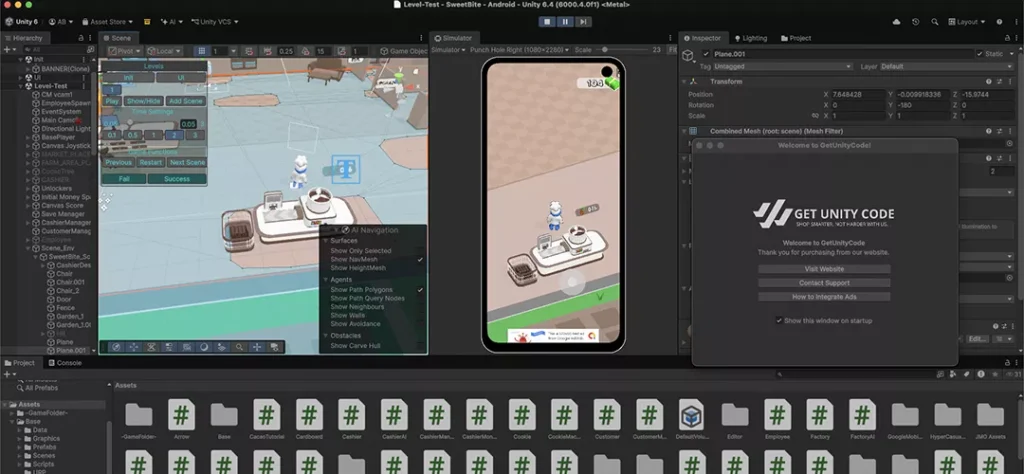This screenshot has height=474, width=1024.
Task: Click Contact Support button
Action: pos(824,283)
